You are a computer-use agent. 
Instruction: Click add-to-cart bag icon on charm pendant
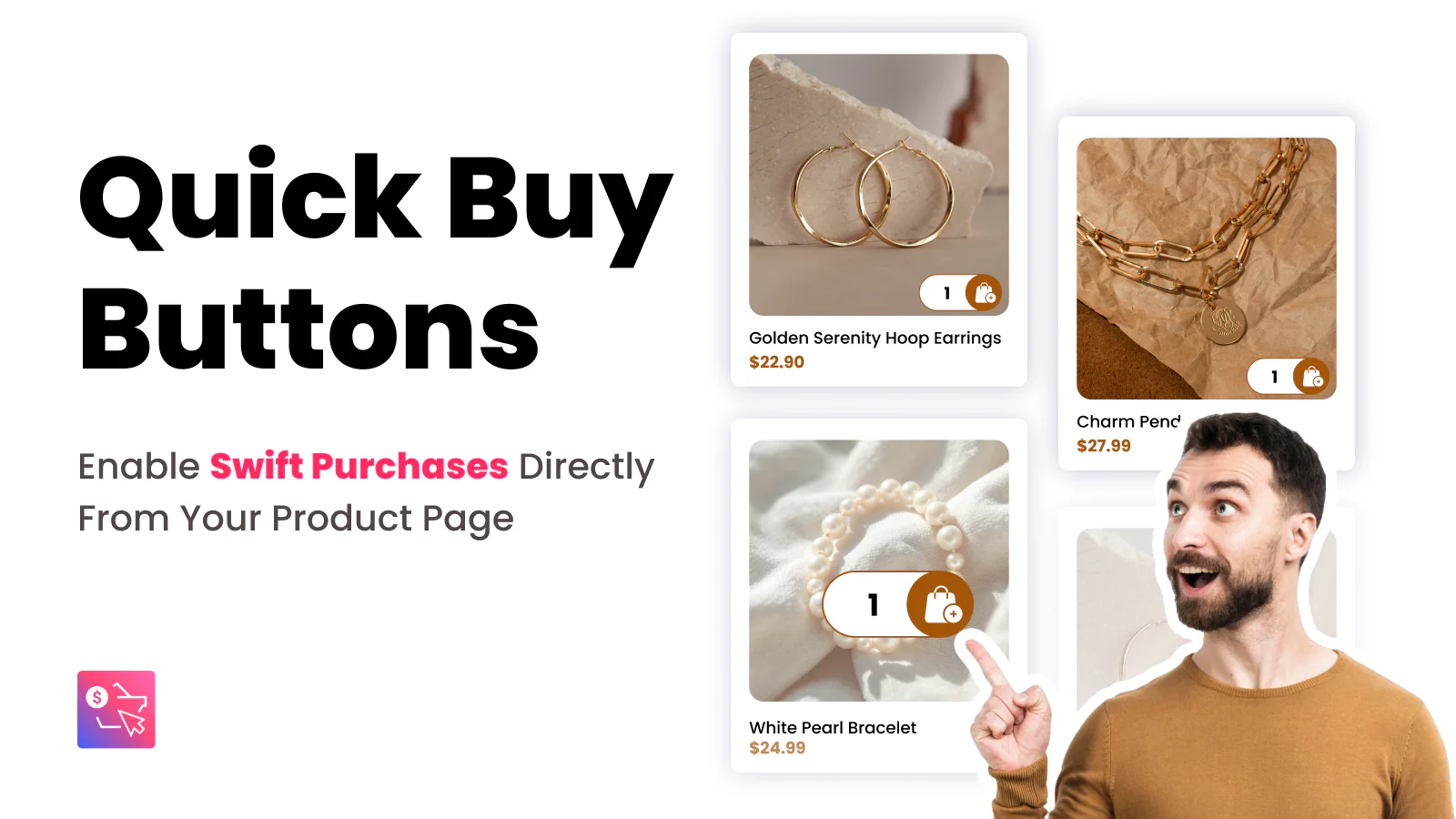(x=1311, y=377)
